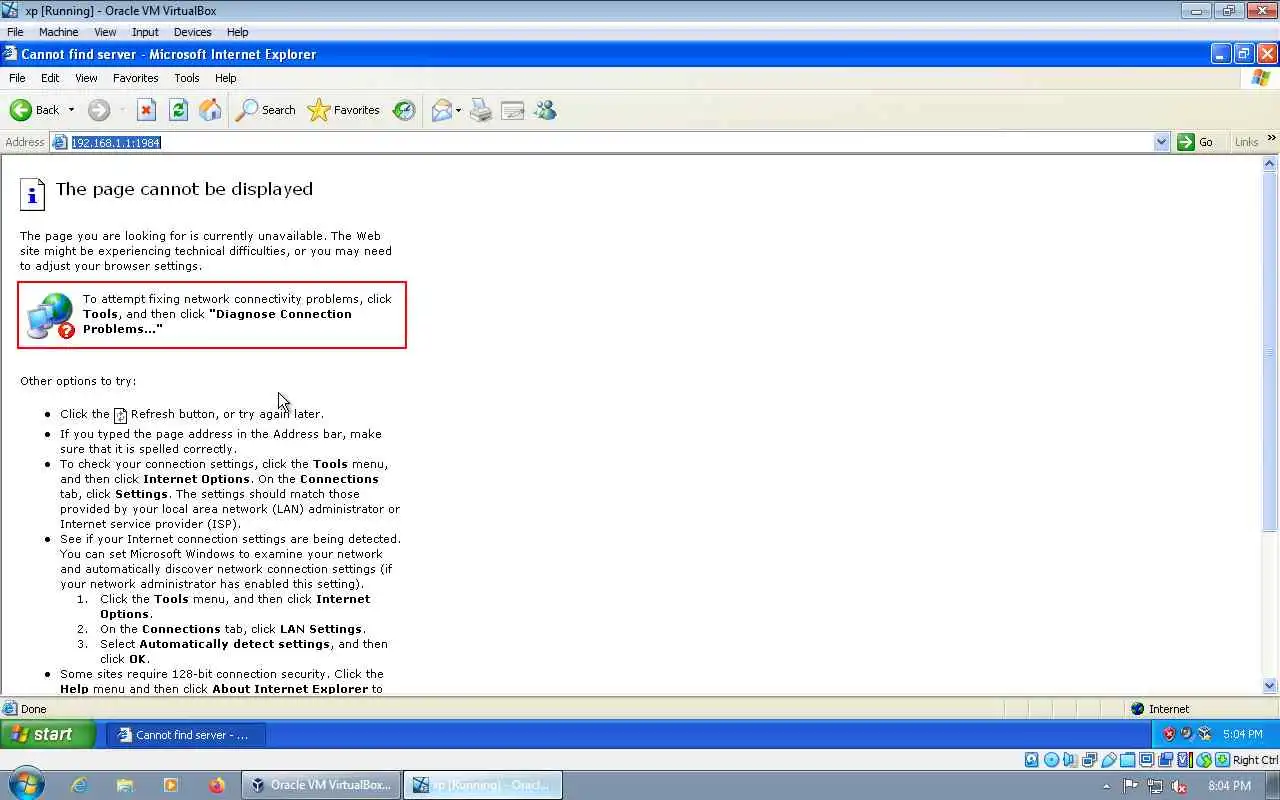Launch Firefox from the host taskbar
Viewport: 1280px width, 800px height.
coord(217,785)
